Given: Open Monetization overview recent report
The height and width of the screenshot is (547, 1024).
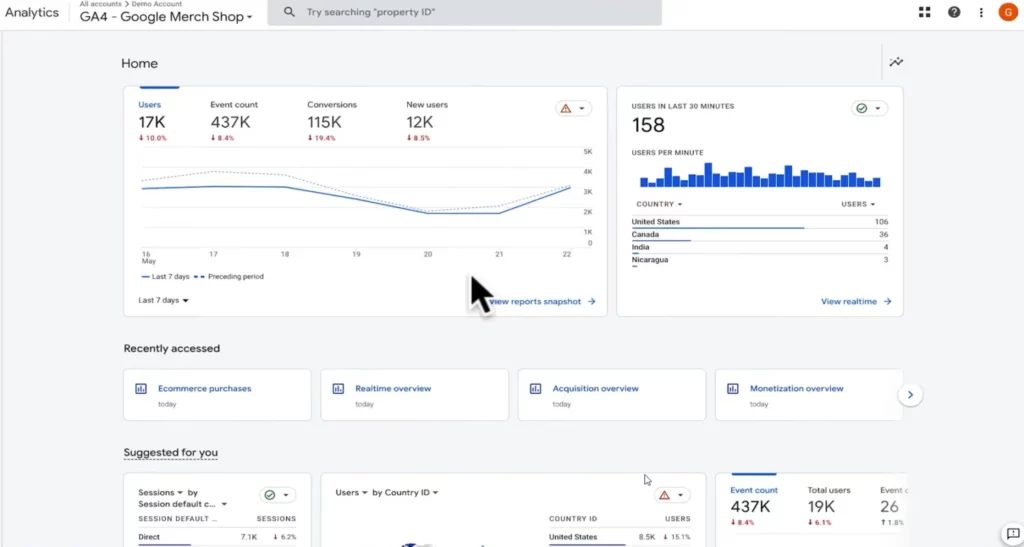Looking at the screenshot, I should 809,394.
